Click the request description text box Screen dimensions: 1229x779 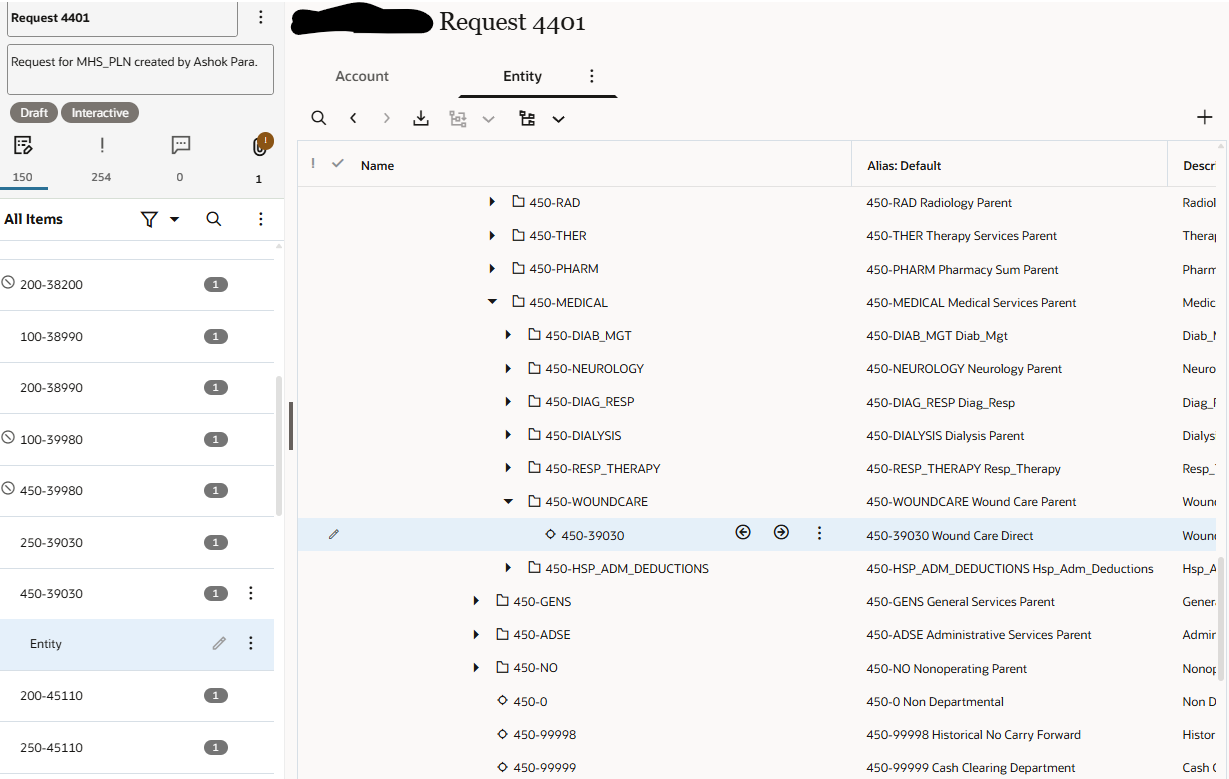(140, 69)
